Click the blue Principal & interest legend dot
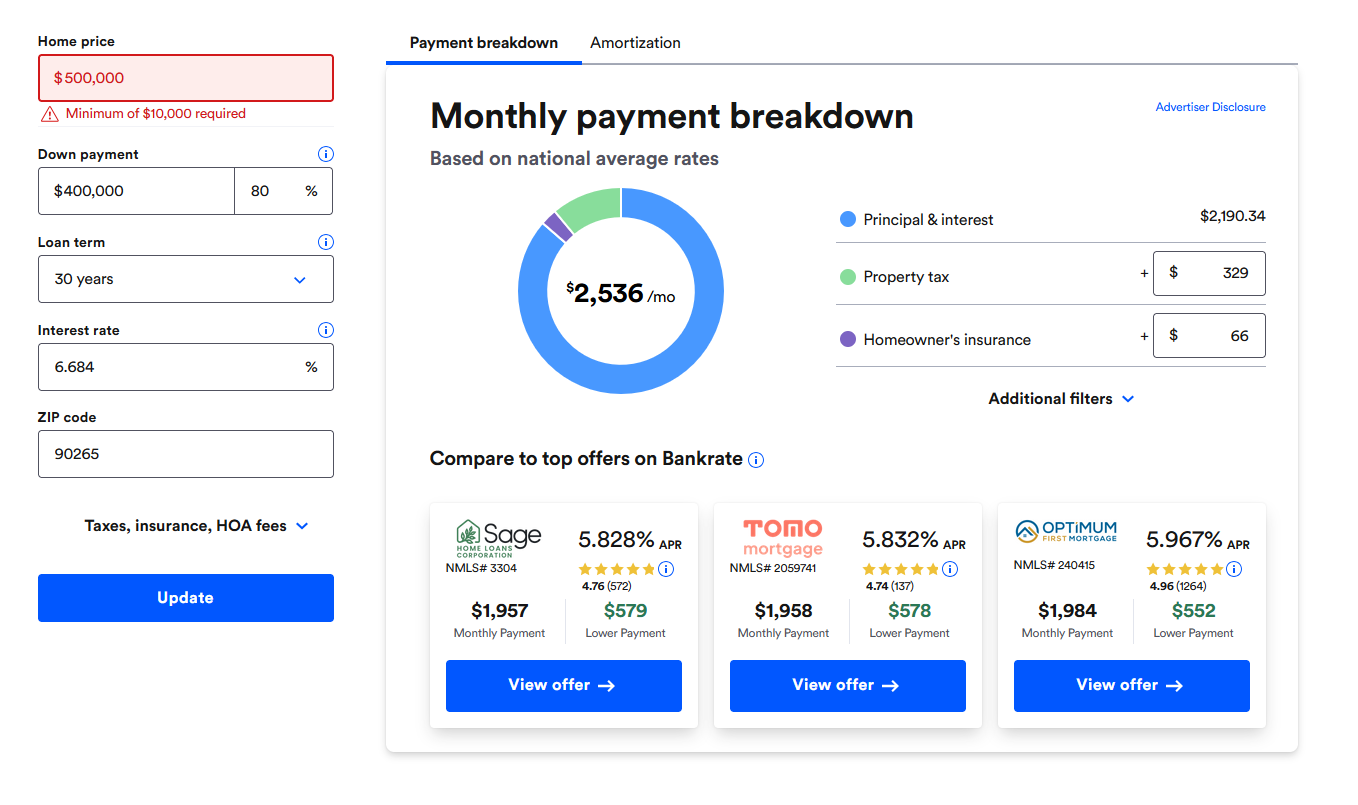This screenshot has height=805, width=1358. click(x=848, y=219)
